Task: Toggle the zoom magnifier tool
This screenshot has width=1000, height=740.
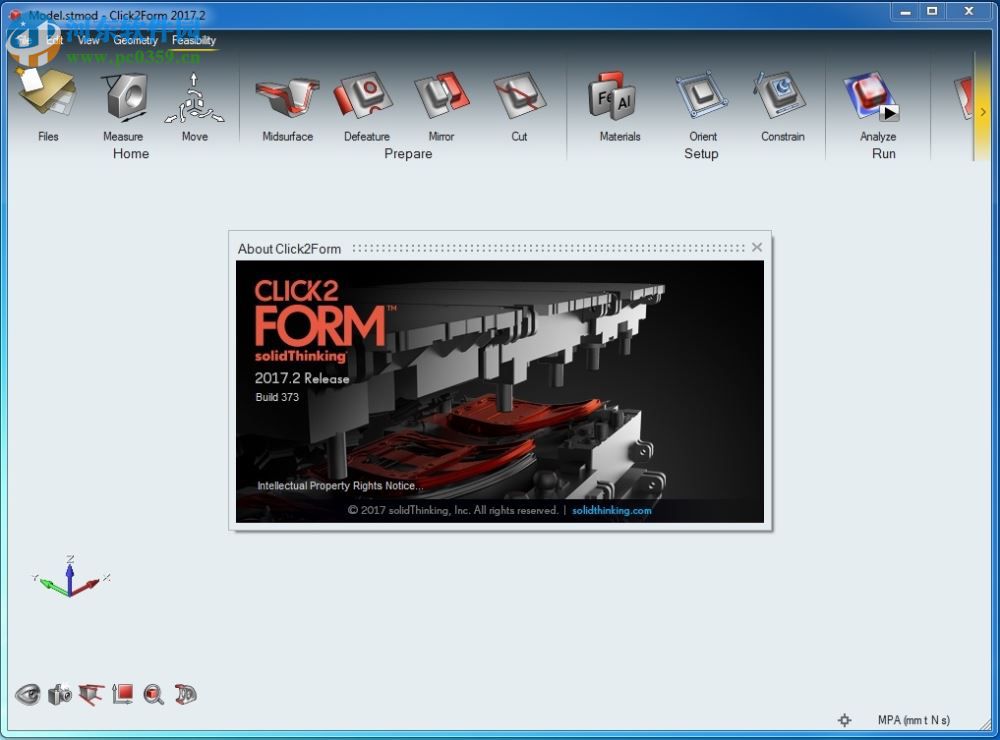Action: click(154, 695)
